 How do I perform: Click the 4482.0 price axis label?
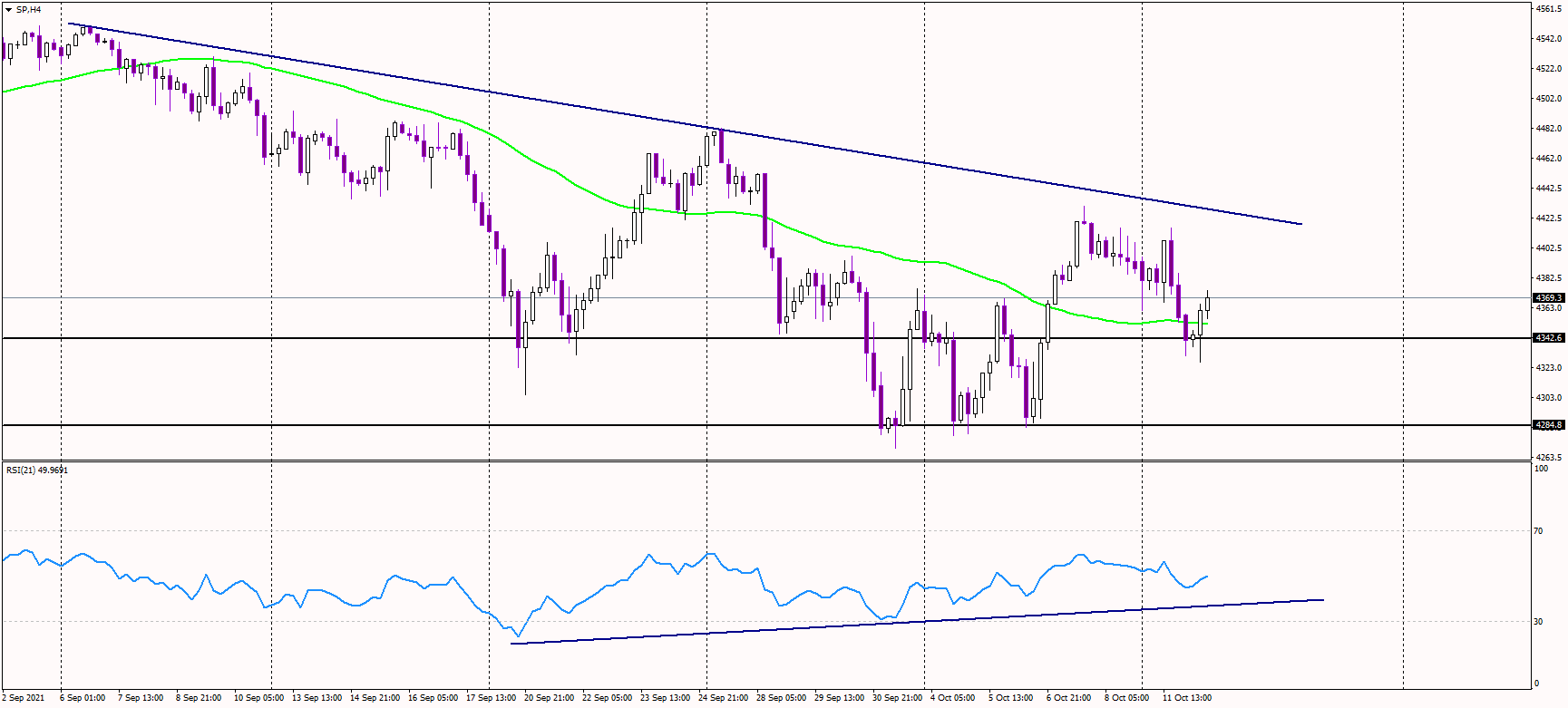tap(1549, 129)
